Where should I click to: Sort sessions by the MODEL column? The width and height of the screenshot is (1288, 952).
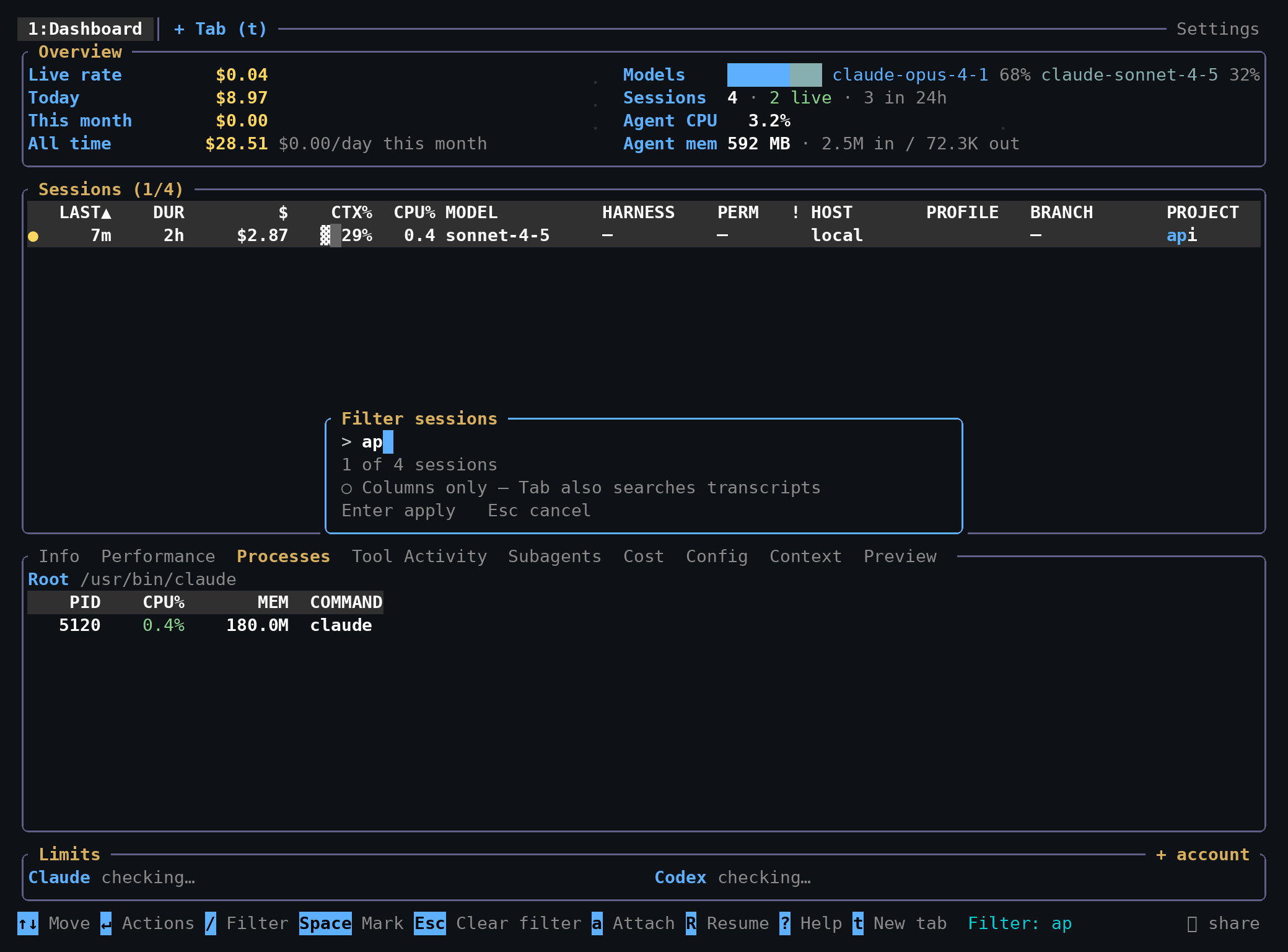tap(471, 213)
